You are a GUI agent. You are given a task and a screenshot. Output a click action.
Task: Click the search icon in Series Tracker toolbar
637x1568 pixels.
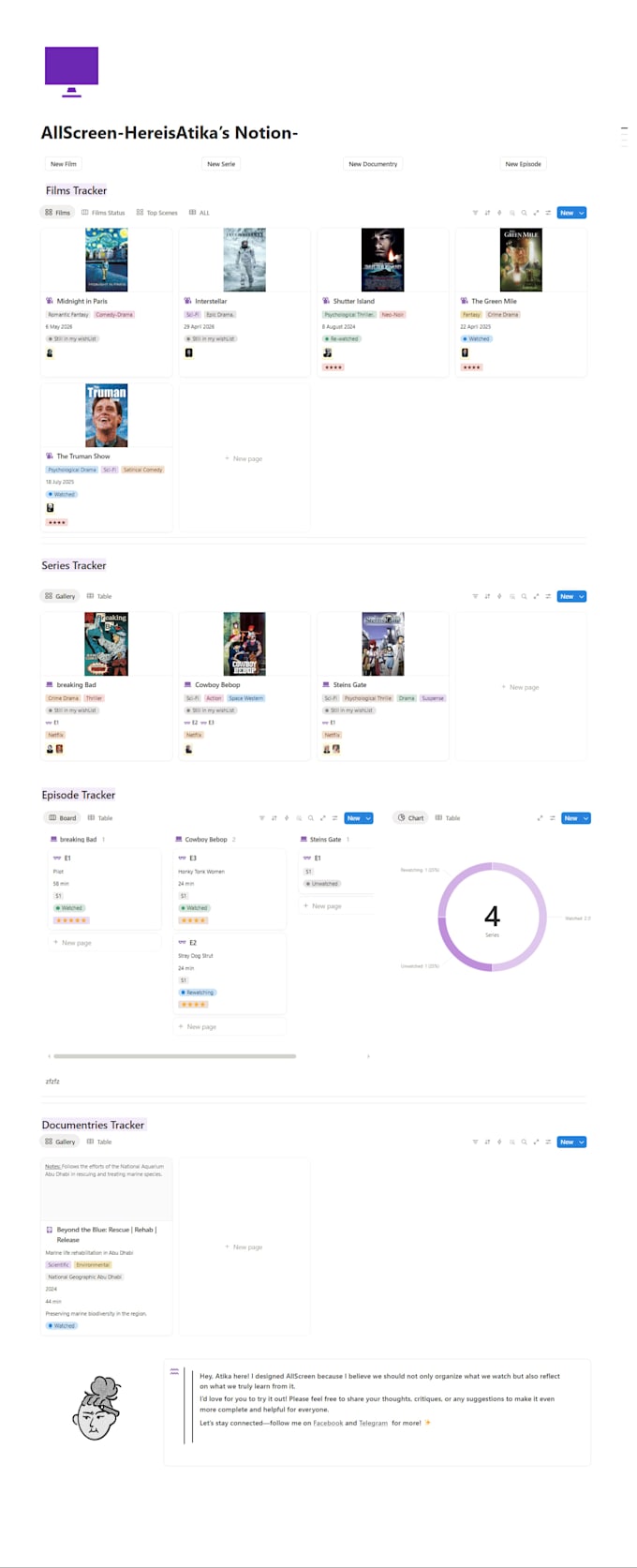pos(524,596)
